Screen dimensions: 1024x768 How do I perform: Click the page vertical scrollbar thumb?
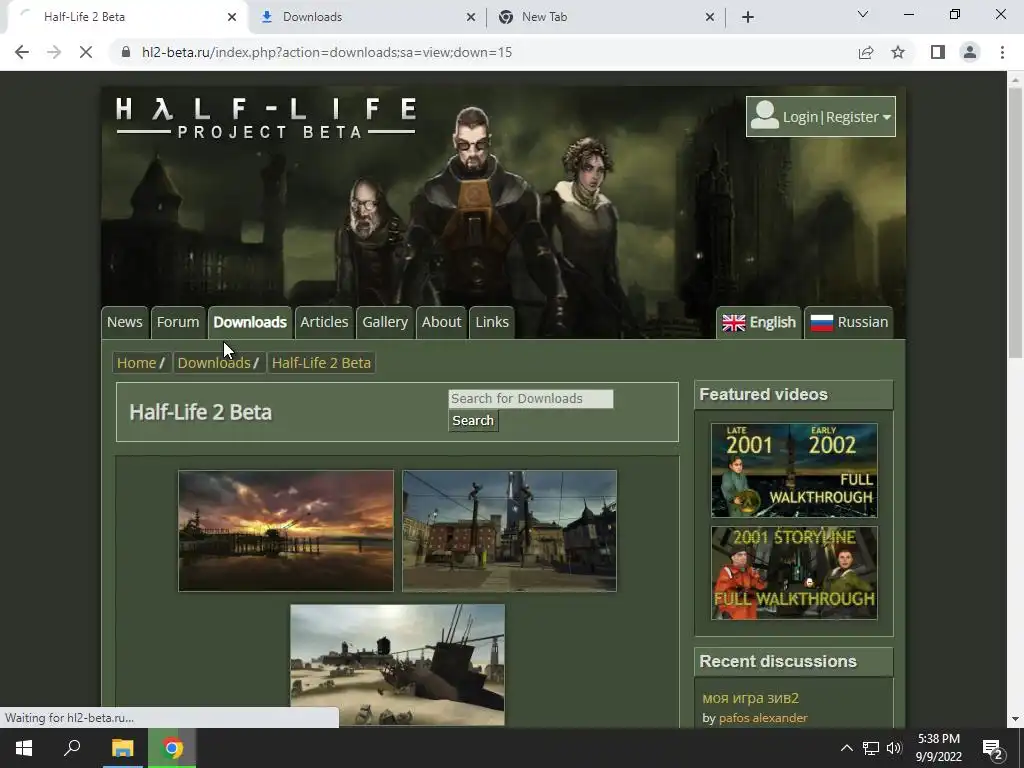tap(1015, 222)
